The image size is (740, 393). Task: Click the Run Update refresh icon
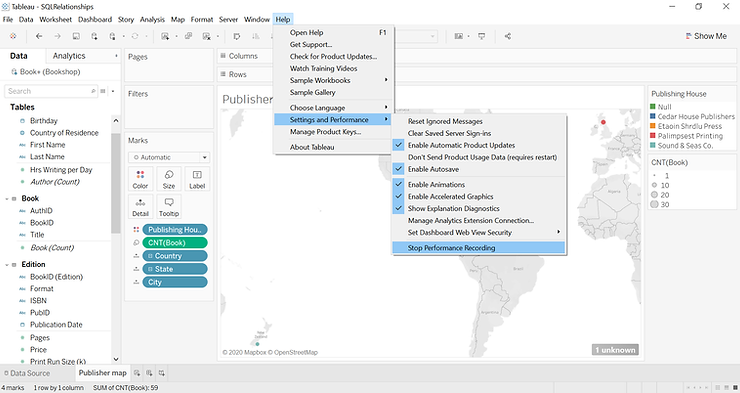135,36
